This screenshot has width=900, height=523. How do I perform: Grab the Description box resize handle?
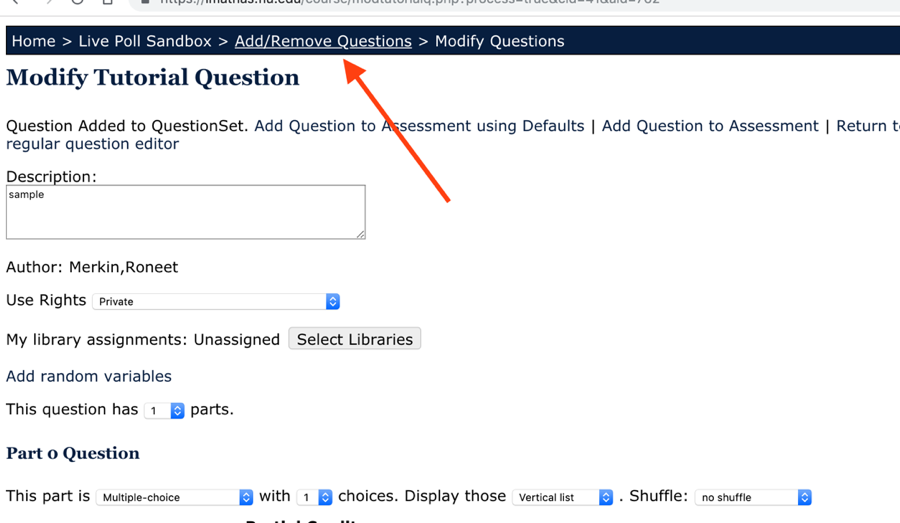tap(360, 234)
